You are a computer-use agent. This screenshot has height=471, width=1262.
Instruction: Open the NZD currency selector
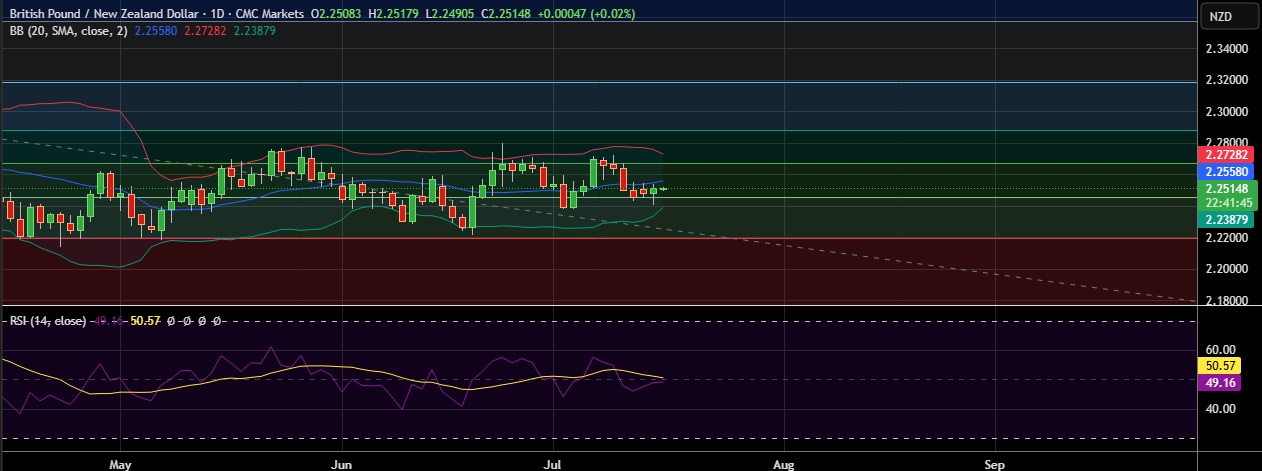(x=1229, y=16)
